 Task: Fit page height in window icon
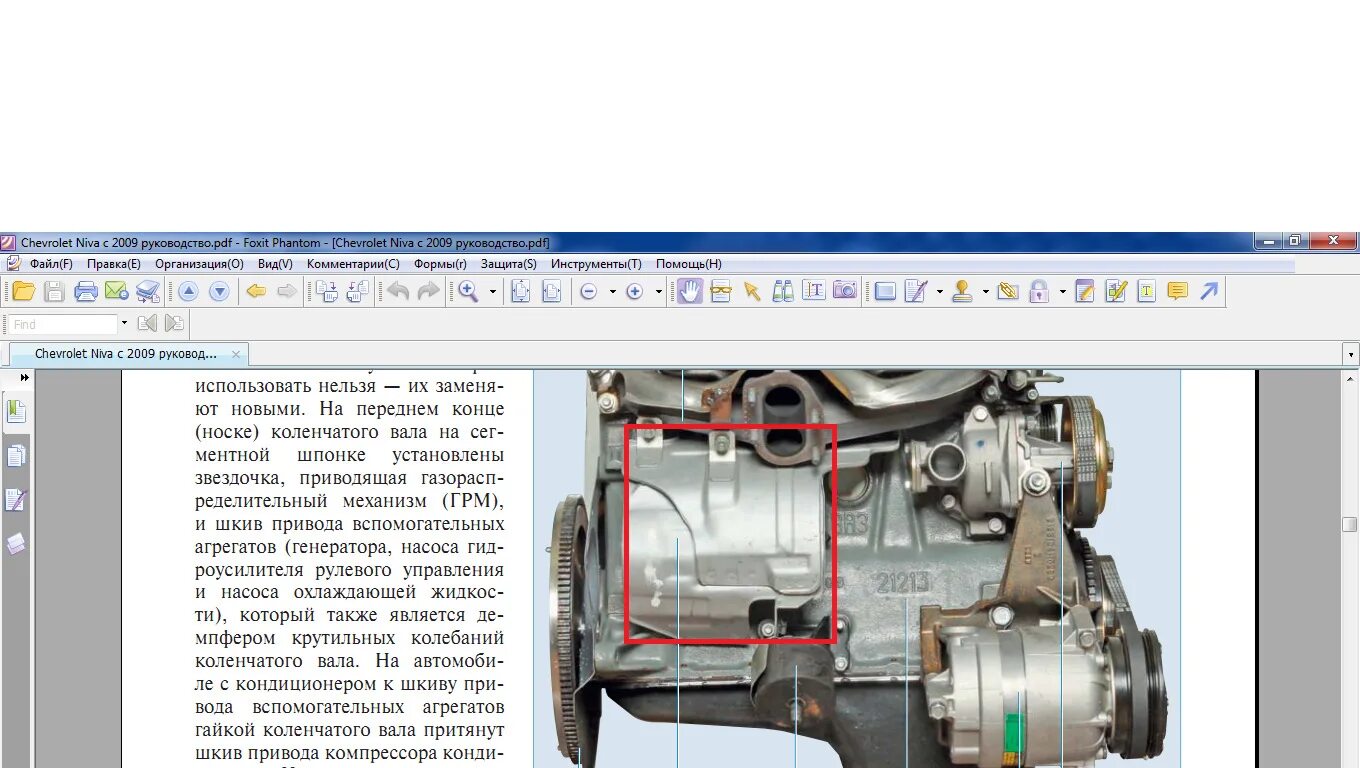(x=520, y=291)
